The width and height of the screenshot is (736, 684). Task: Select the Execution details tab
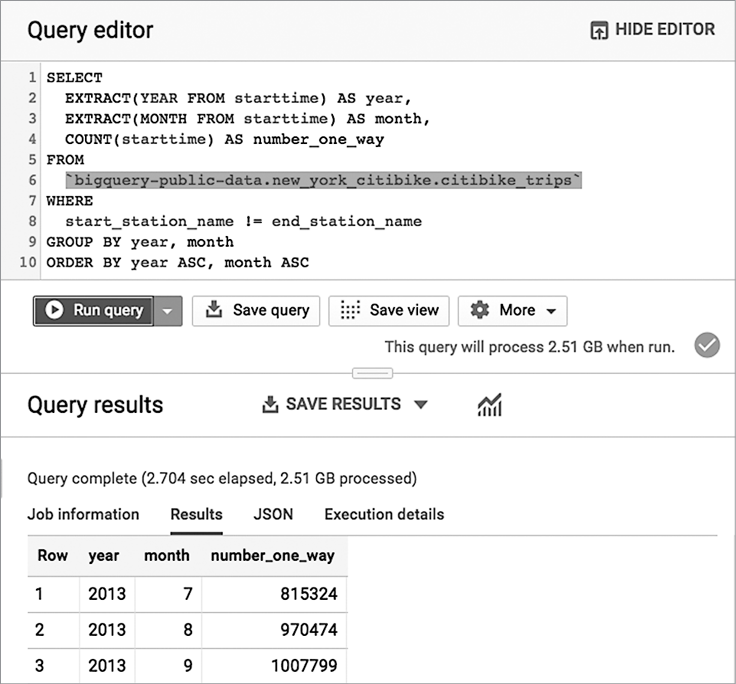(384, 514)
